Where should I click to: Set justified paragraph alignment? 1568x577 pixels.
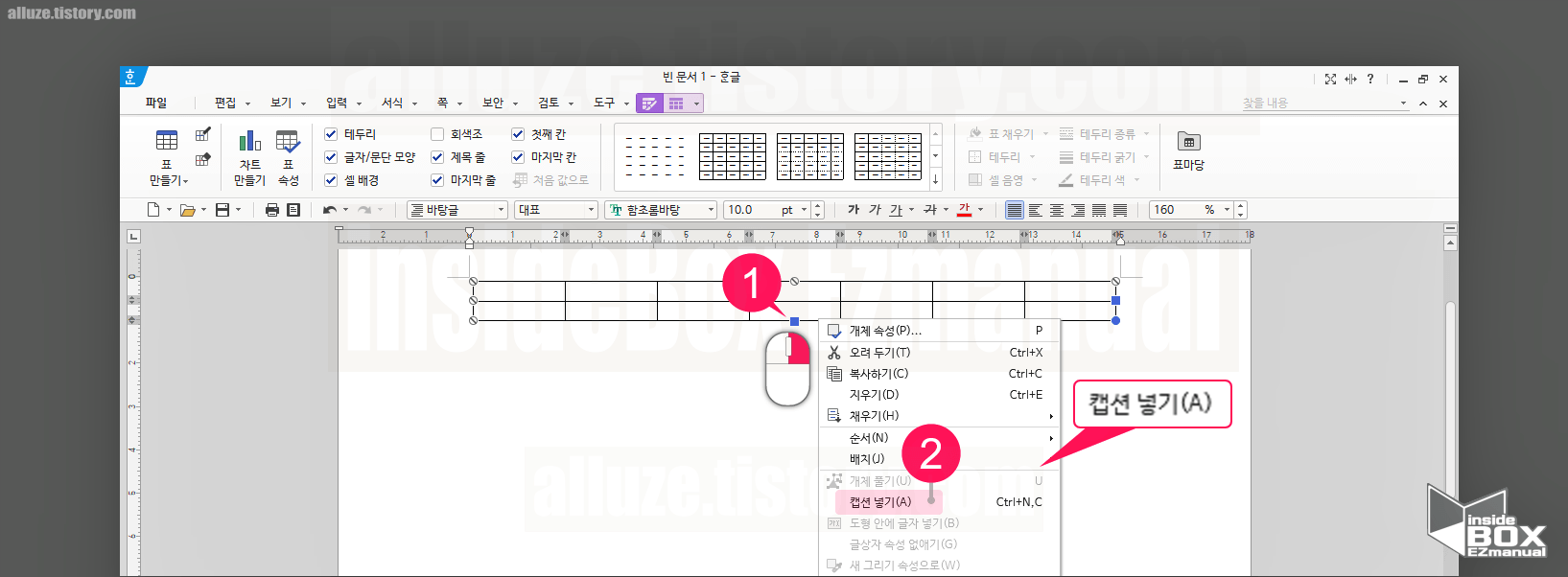pos(1015,210)
